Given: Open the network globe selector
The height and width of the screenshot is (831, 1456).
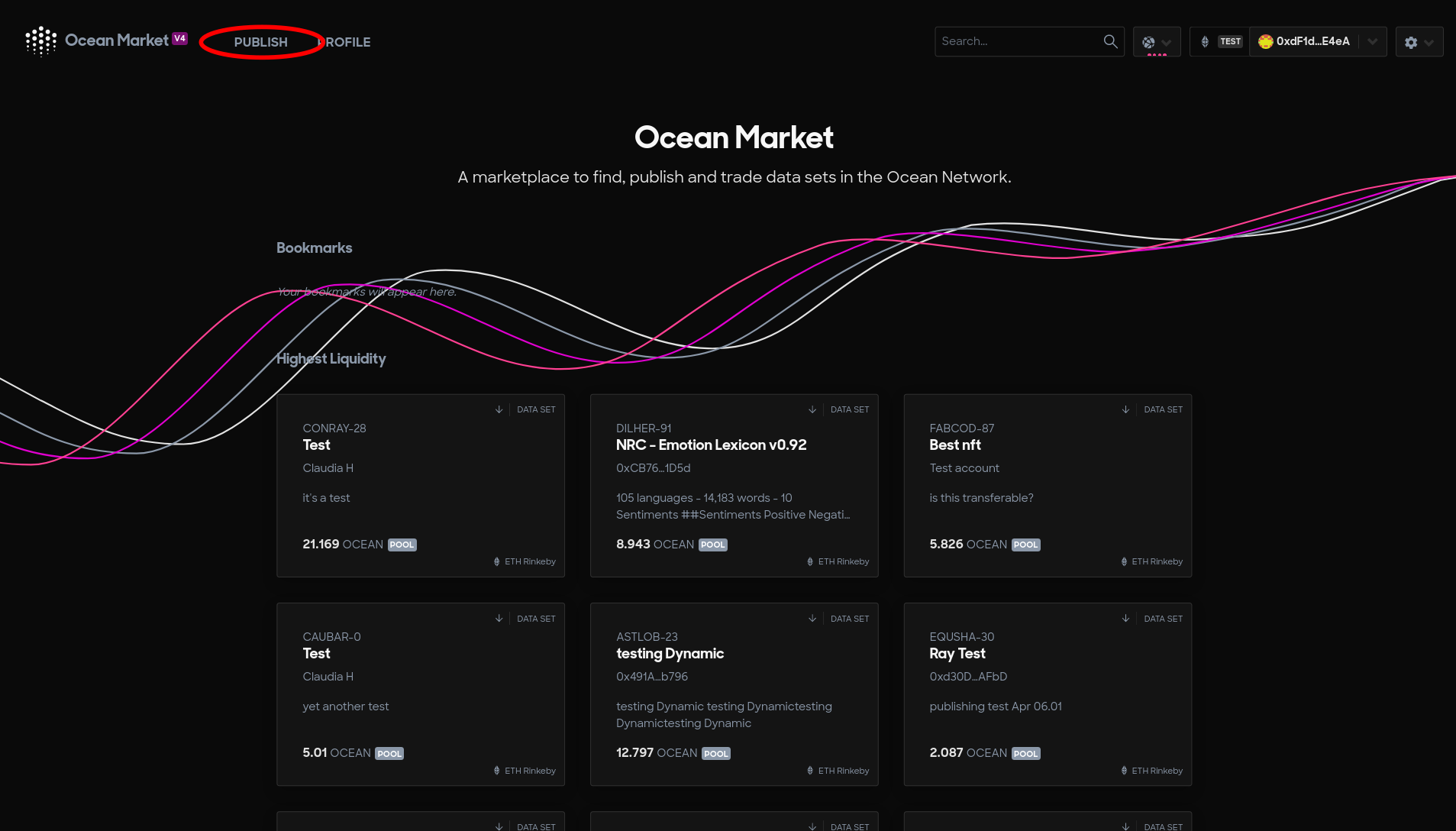Looking at the screenshot, I should tap(1157, 42).
